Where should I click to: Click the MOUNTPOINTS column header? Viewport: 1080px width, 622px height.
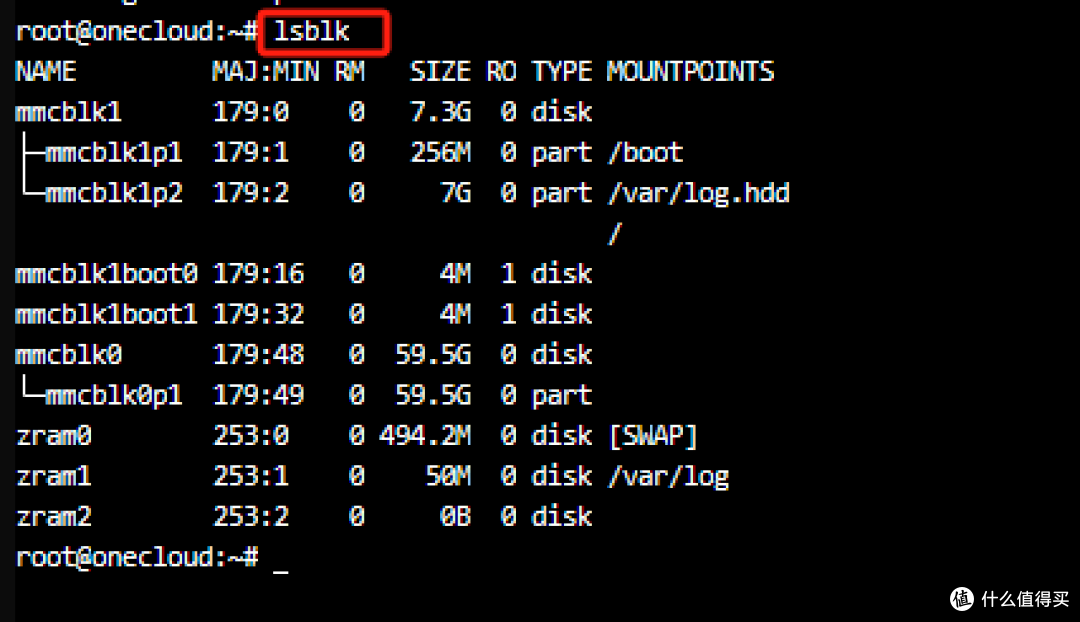pos(690,72)
